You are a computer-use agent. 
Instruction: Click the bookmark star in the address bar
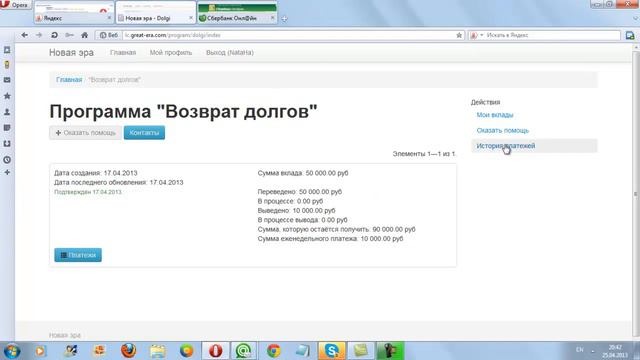[x=459, y=36]
